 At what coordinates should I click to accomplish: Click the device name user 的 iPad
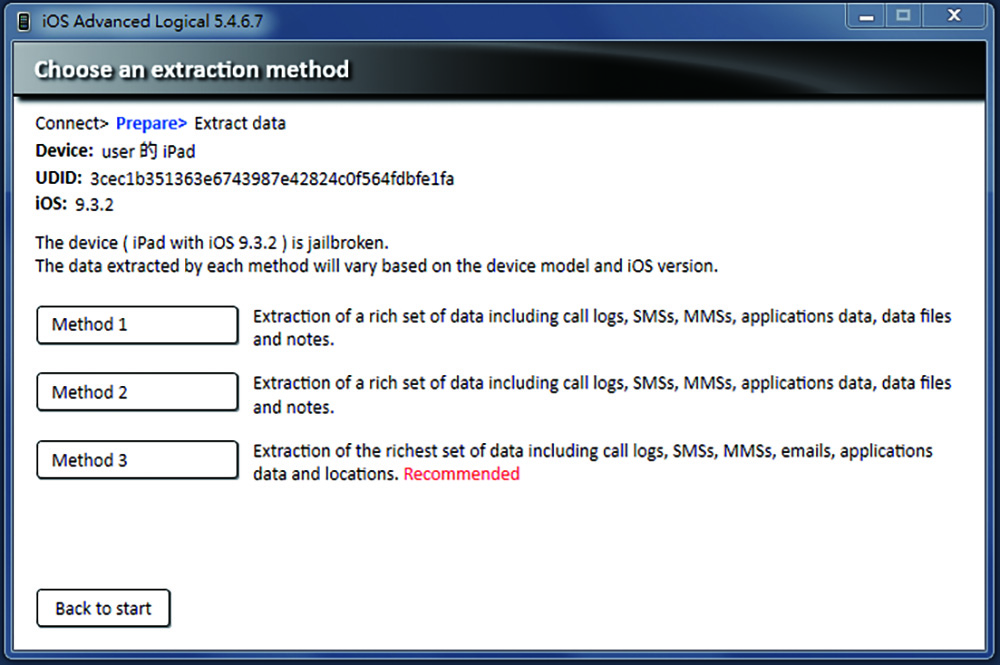click(x=149, y=151)
